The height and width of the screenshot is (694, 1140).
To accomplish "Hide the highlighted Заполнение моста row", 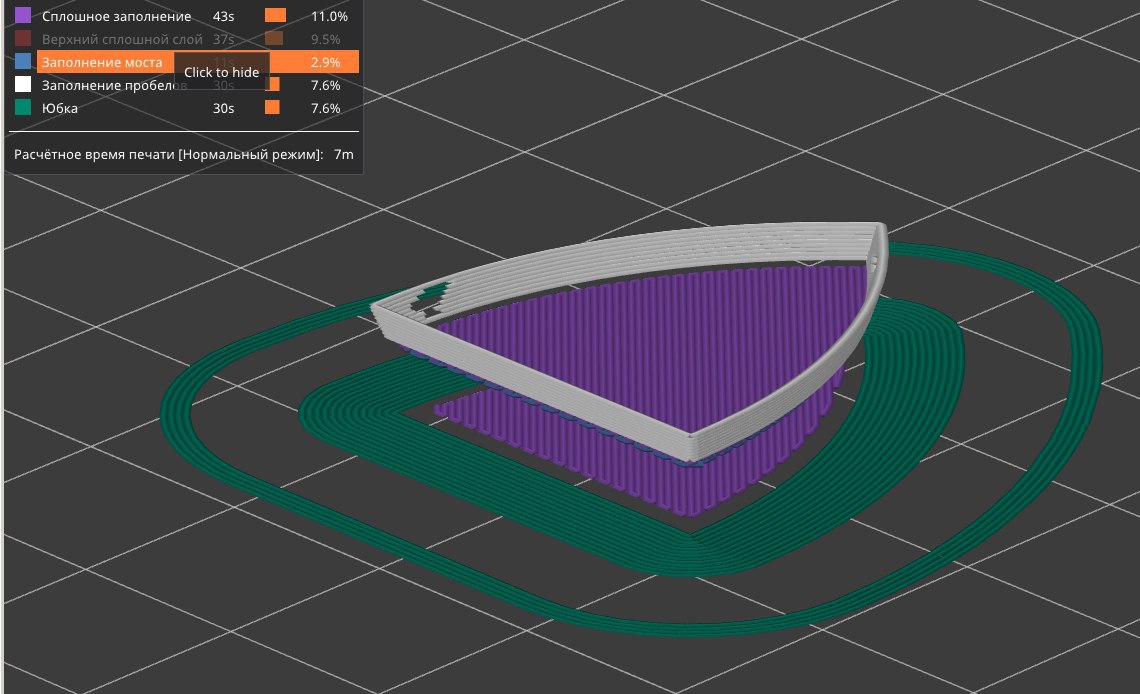I will coord(198,62).
